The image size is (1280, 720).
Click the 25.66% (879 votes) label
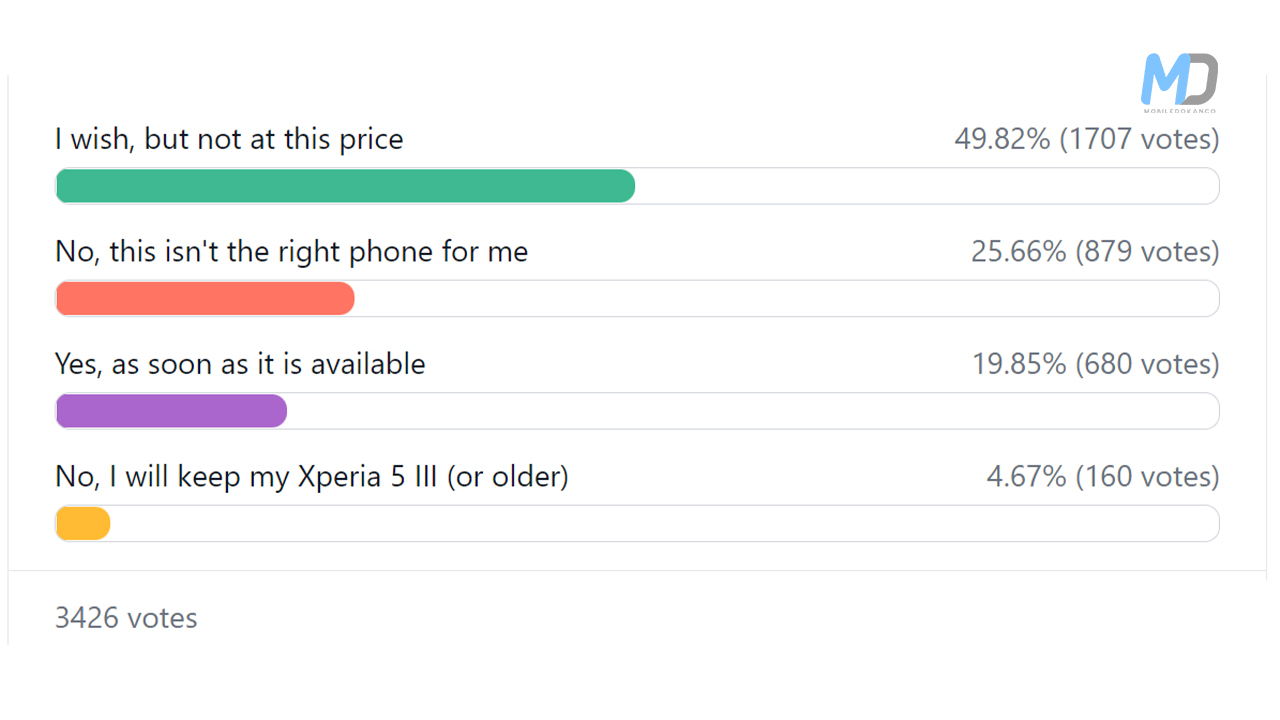point(1095,251)
